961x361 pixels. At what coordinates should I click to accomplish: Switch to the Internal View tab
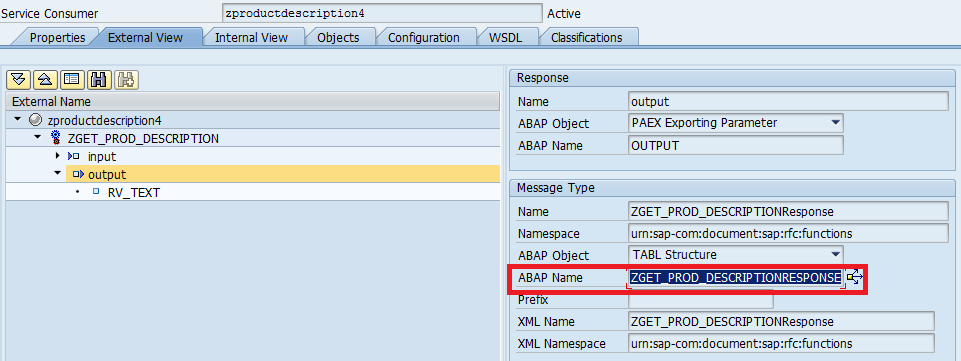coord(251,37)
